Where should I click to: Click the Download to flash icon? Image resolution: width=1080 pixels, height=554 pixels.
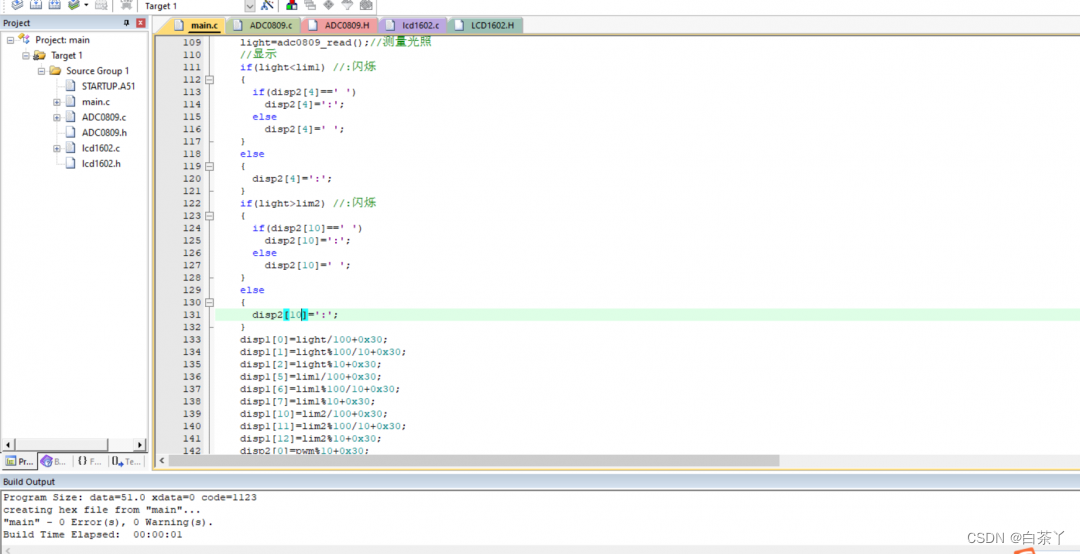[126, 5]
